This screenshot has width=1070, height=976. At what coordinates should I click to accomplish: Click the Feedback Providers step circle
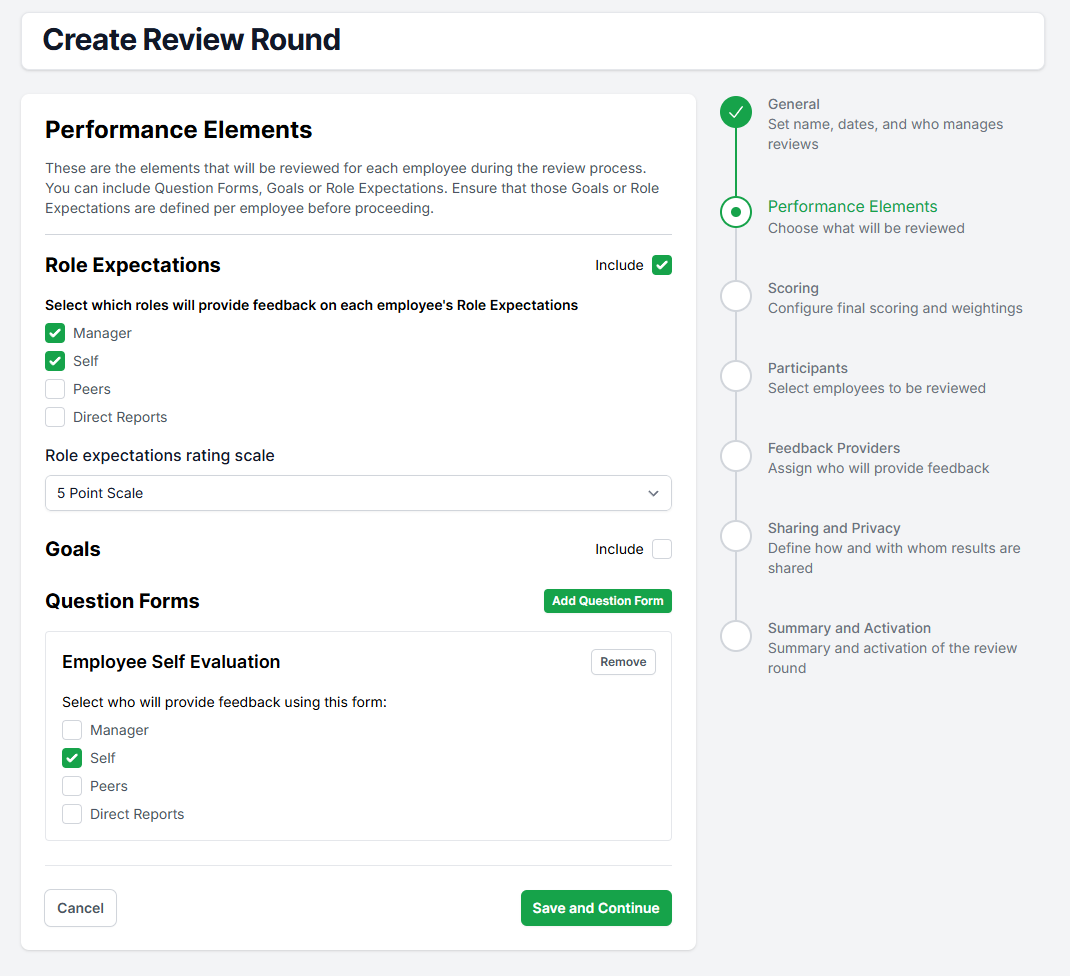[x=736, y=456]
